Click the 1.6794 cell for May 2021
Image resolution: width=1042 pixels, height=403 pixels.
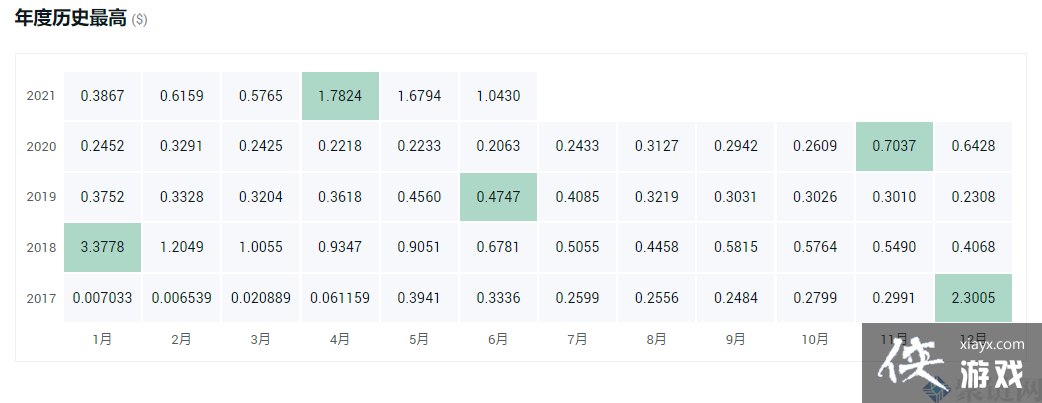click(419, 96)
